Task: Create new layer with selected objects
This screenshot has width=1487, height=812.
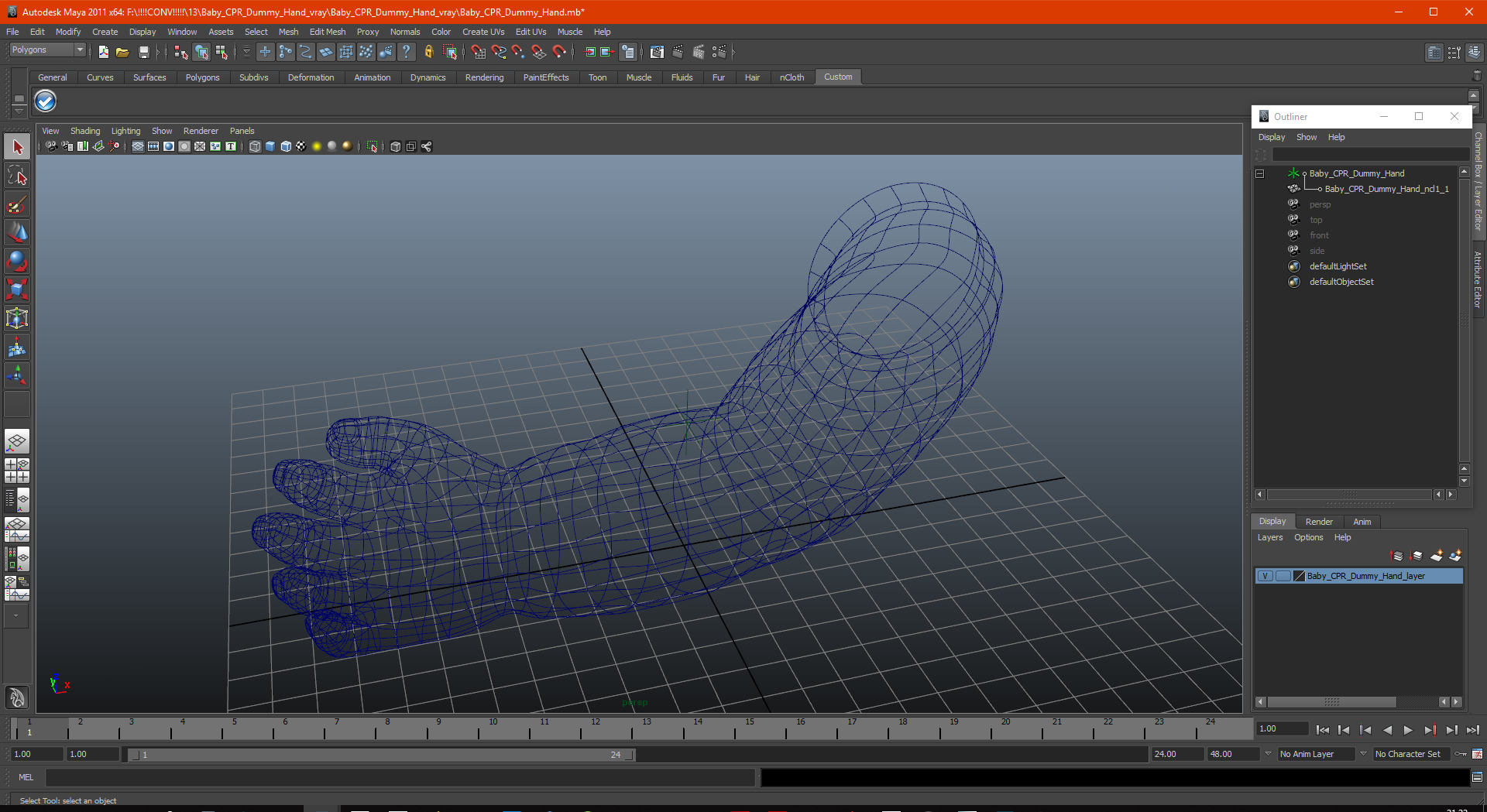Action: click(x=1455, y=556)
